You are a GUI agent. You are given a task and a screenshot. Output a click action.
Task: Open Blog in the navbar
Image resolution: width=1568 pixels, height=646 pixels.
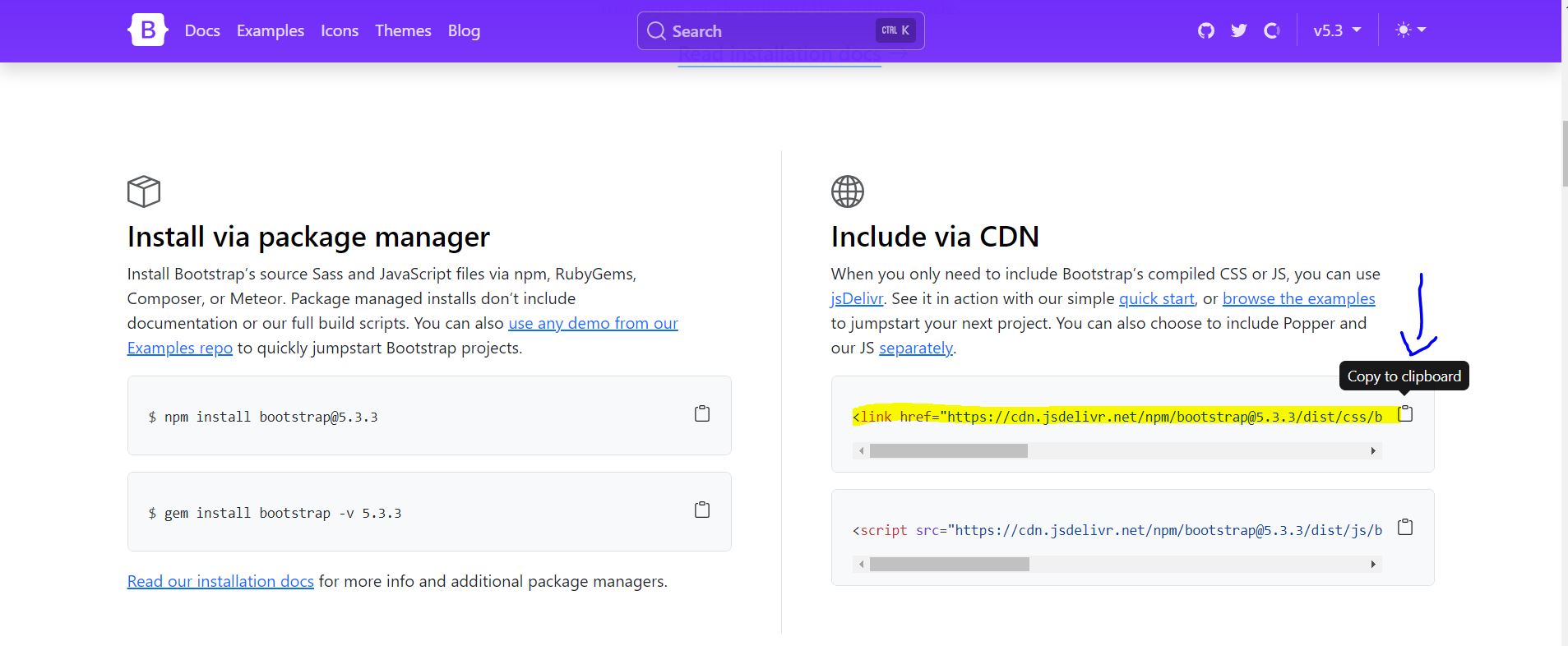point(464,30)
